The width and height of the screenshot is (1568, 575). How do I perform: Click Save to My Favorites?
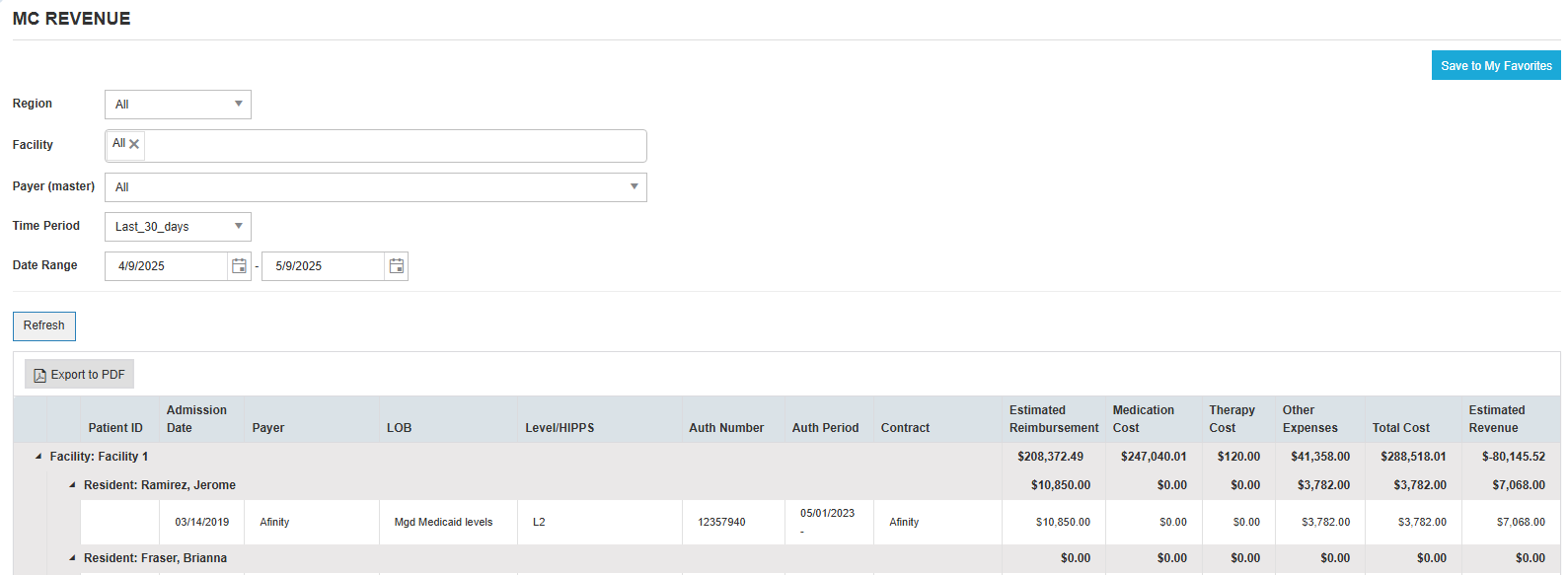coord(1496,65)
